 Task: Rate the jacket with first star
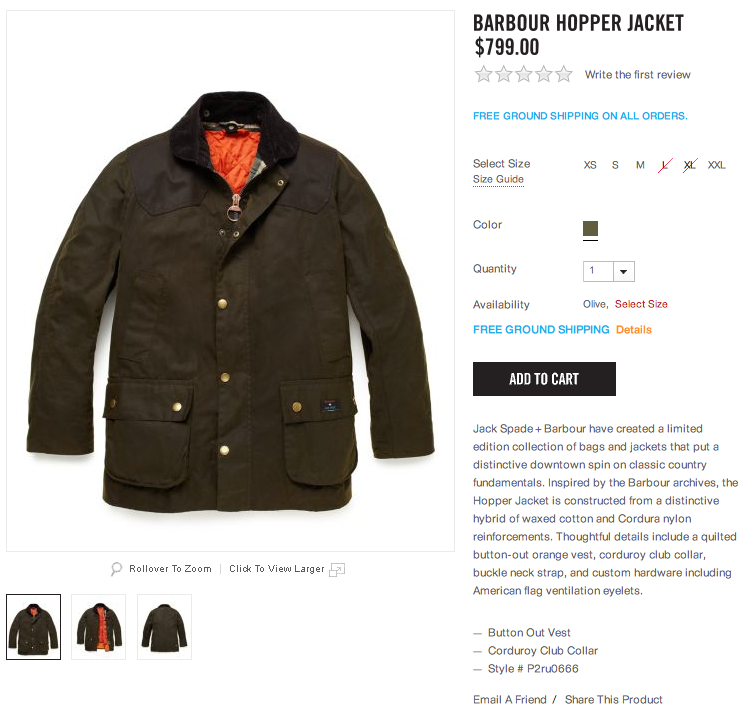coord(483,74)
